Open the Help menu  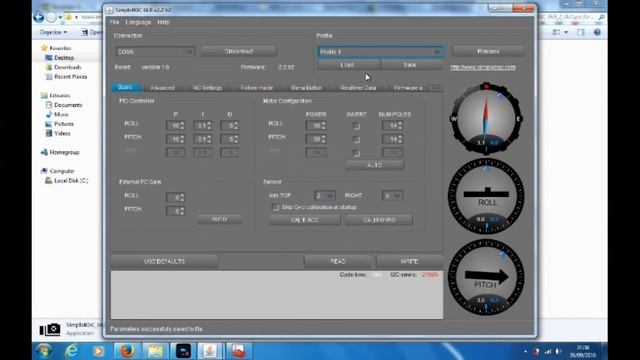click(x=163, y=22)
